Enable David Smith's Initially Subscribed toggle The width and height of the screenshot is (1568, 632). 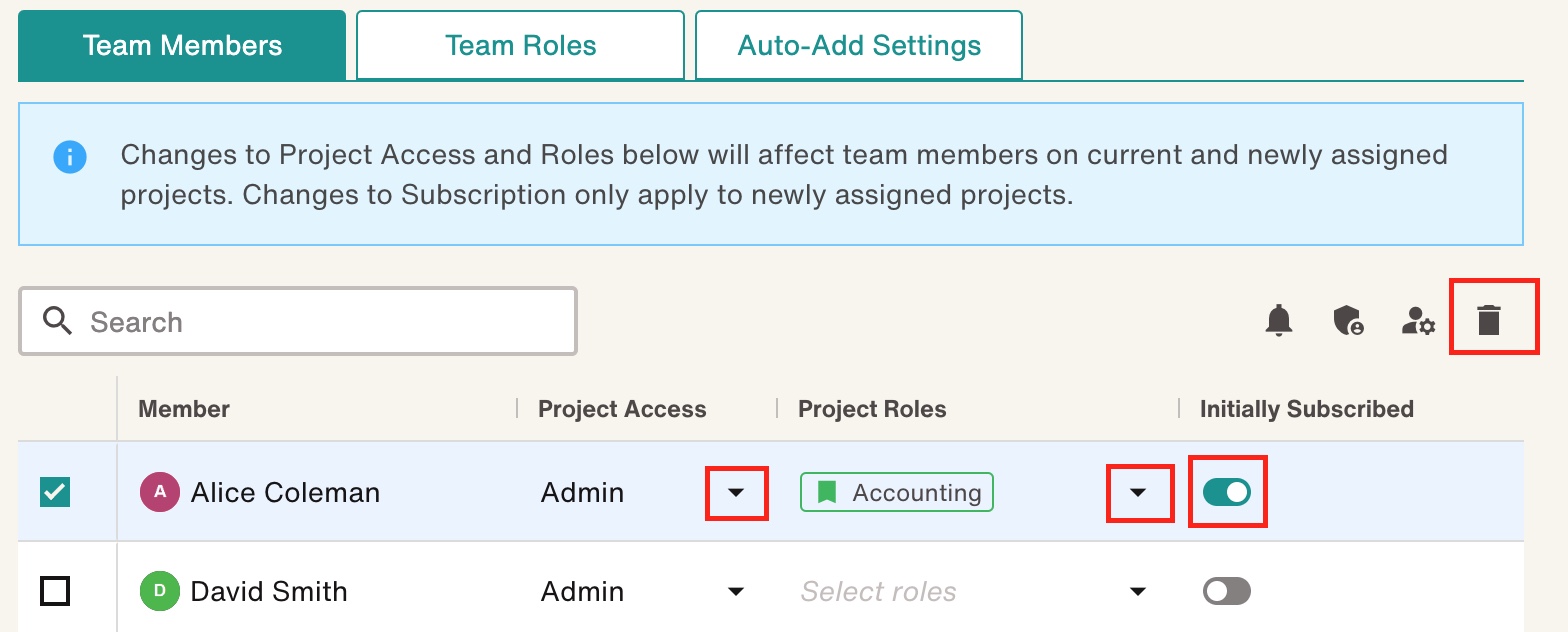[x=1227, y=591]
